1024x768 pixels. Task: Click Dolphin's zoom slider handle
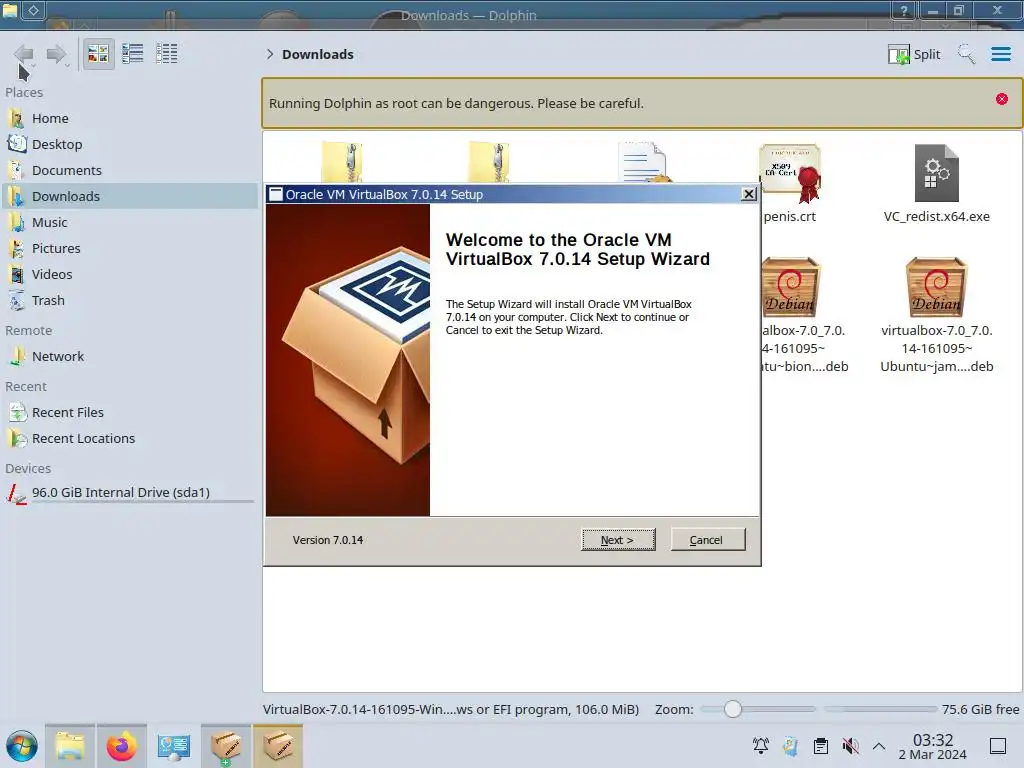coord(733,709)
